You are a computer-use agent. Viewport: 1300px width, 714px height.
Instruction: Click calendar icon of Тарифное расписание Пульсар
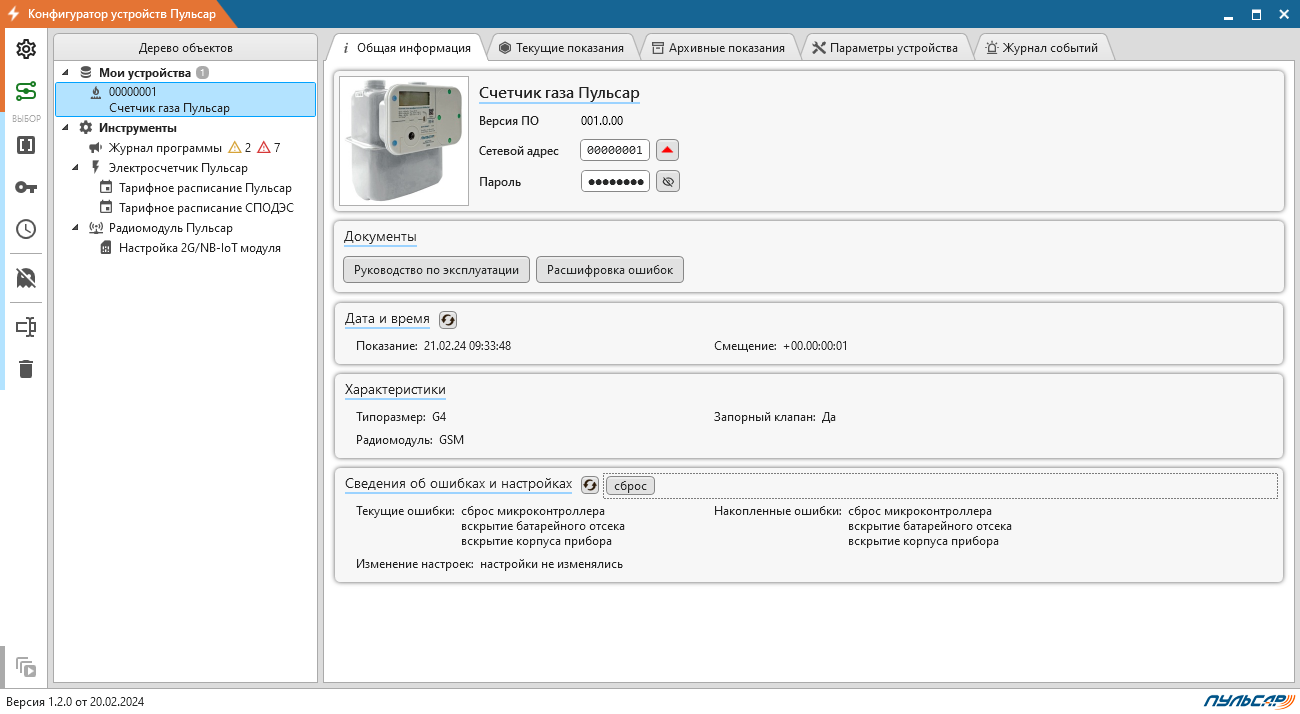[106, 188]
